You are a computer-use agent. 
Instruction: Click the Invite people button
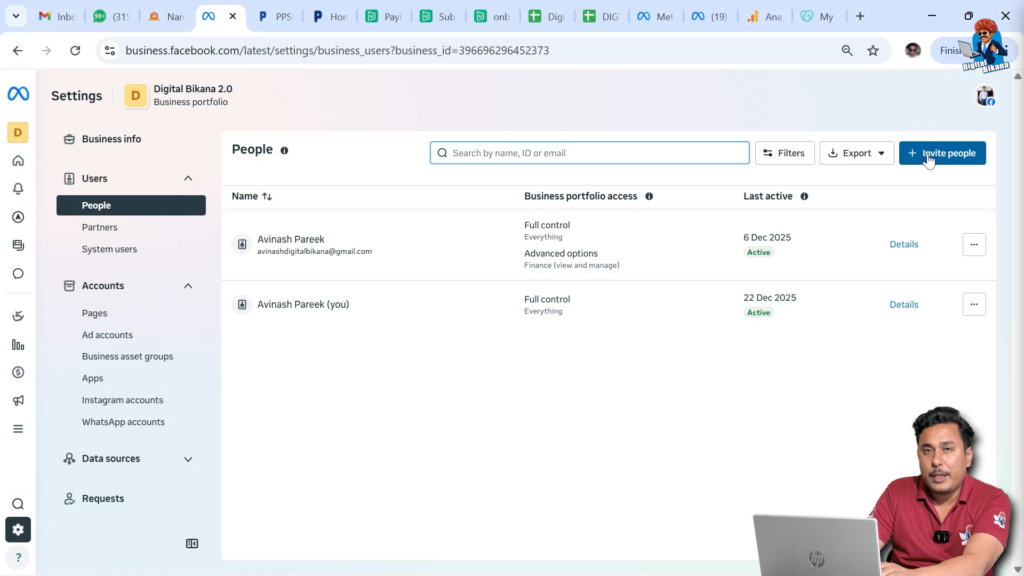941,153
